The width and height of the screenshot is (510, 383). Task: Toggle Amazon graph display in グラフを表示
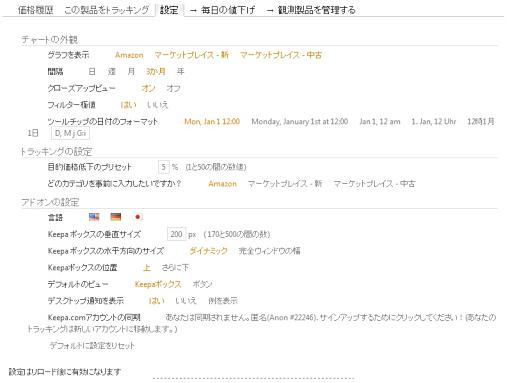point(129,55)
